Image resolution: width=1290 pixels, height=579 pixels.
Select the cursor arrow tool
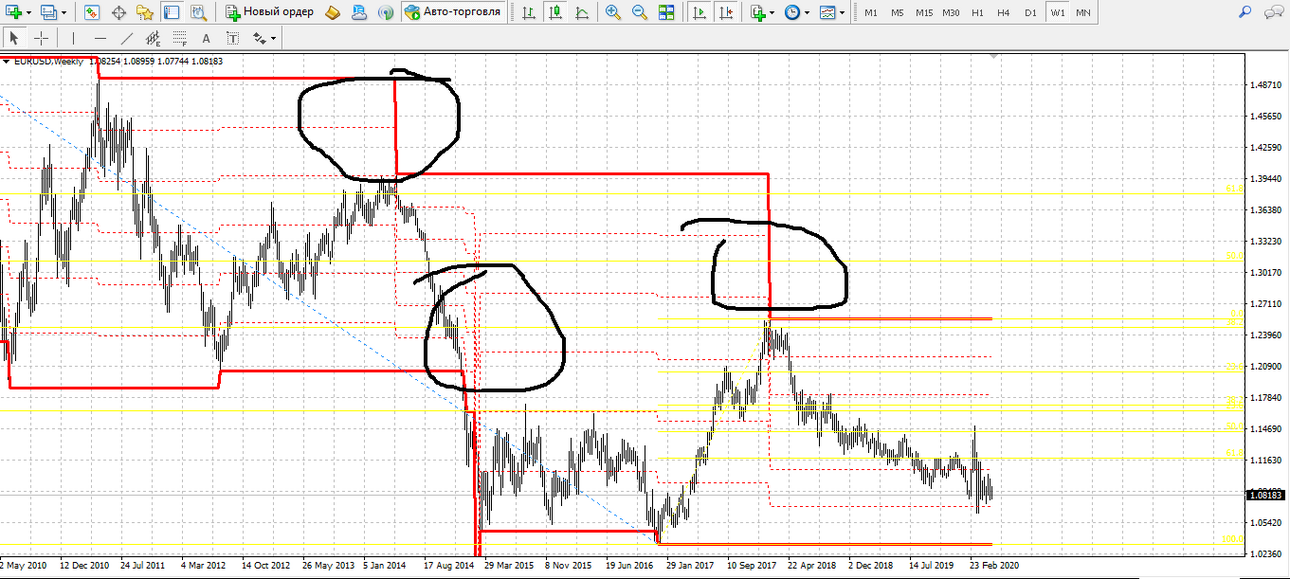14,38
